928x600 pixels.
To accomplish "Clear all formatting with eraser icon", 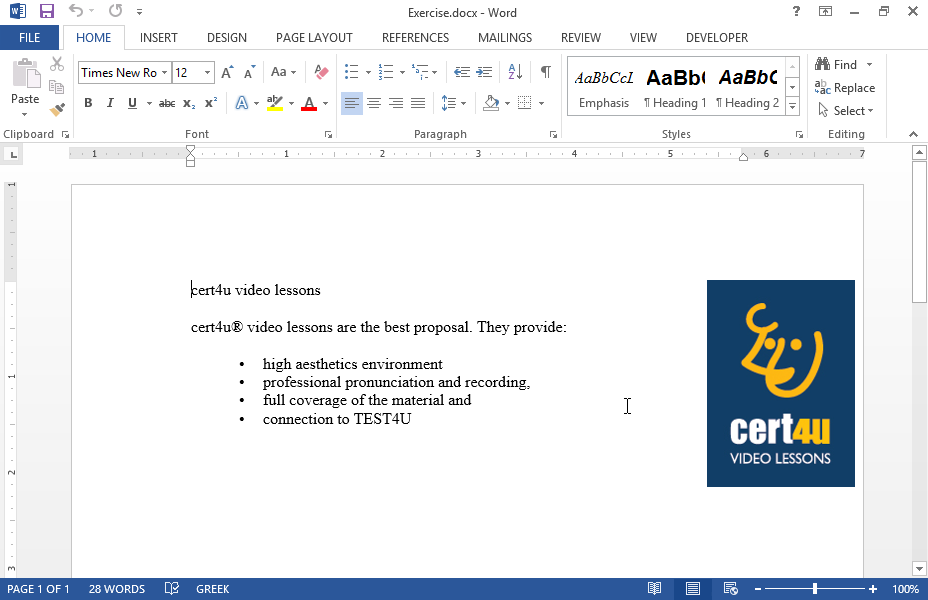I will pos(321,72).
